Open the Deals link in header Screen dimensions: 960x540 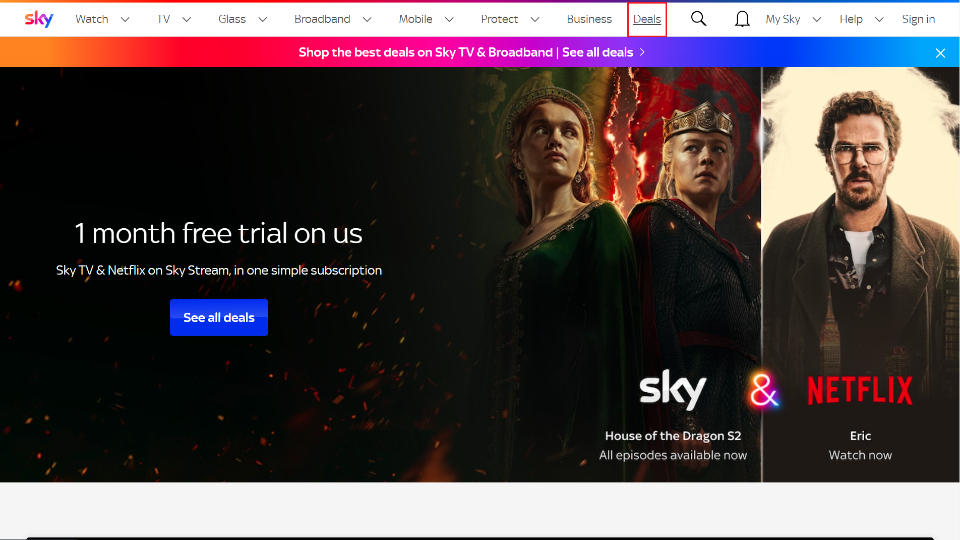tap(647, 19)
